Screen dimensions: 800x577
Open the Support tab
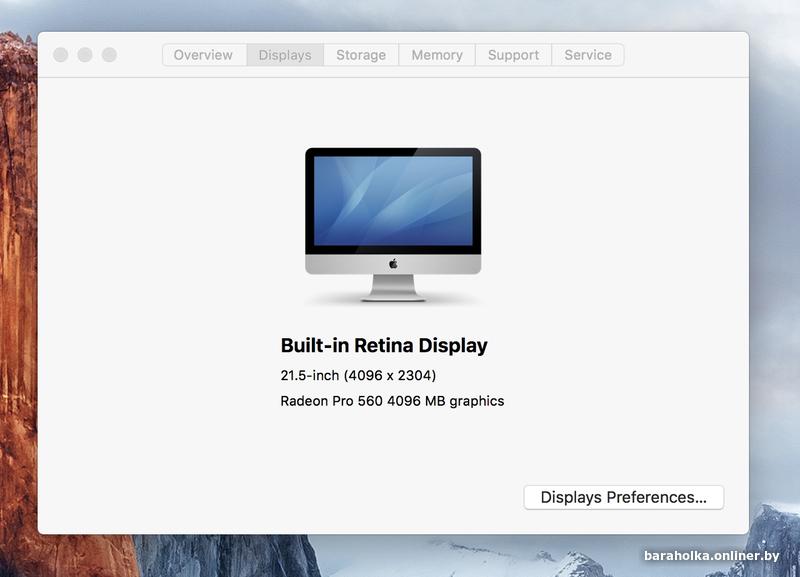513,55
